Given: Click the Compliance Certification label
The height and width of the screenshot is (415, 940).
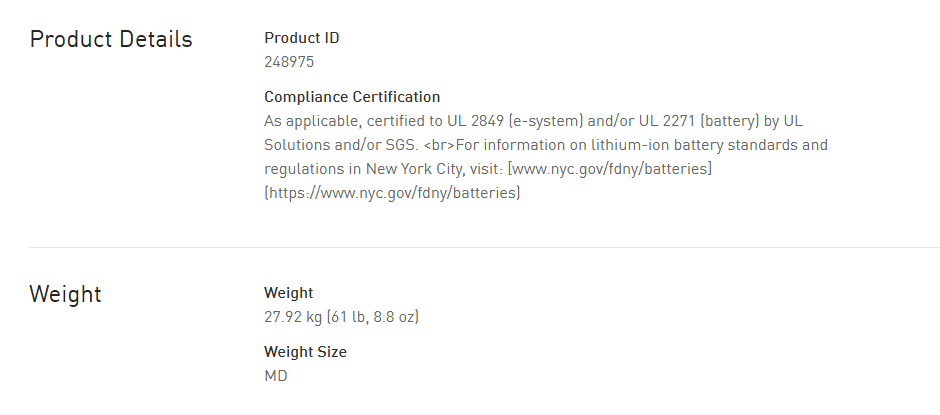Looking at the screenshot, I should [x=352, y=97].
